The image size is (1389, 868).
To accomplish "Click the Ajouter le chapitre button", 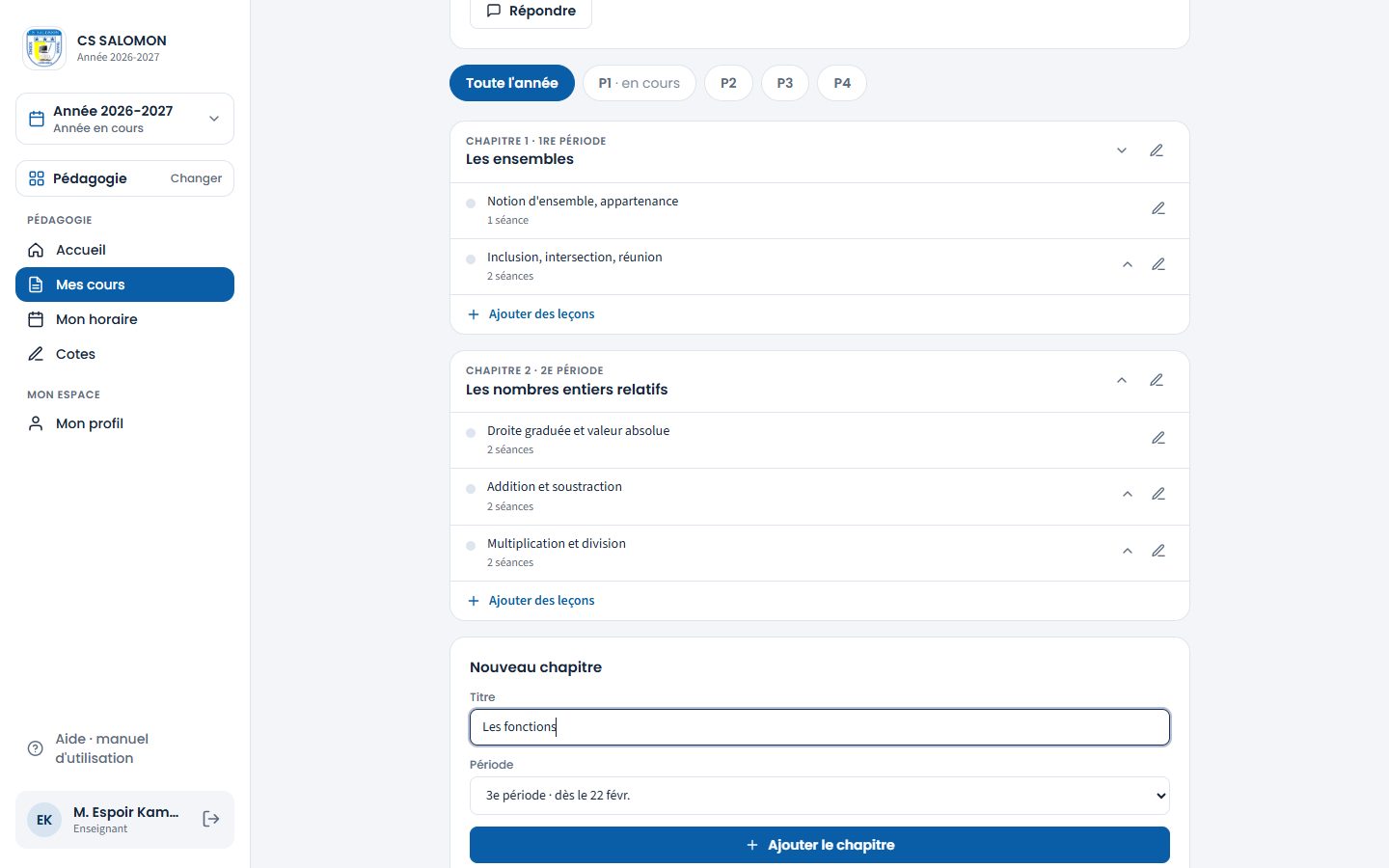I will (x=820, y=845).
